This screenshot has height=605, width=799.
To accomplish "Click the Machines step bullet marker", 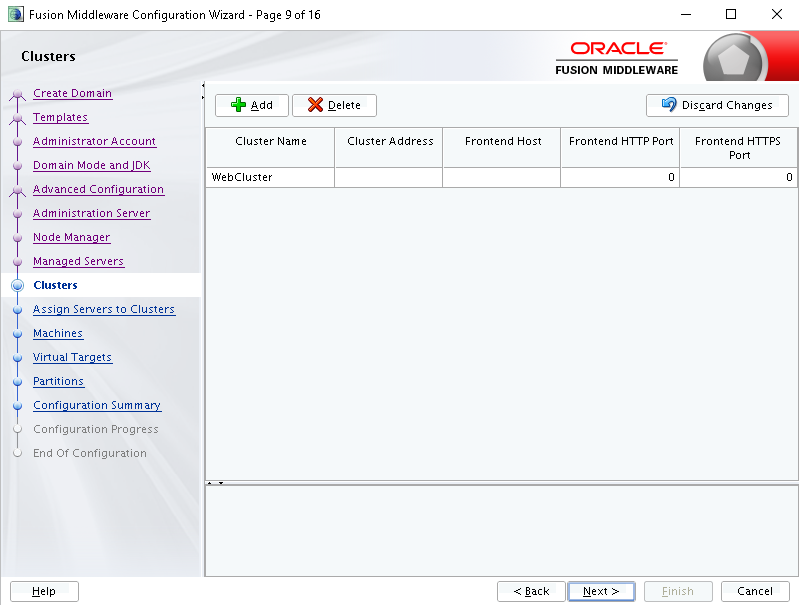I will (17, 334).
